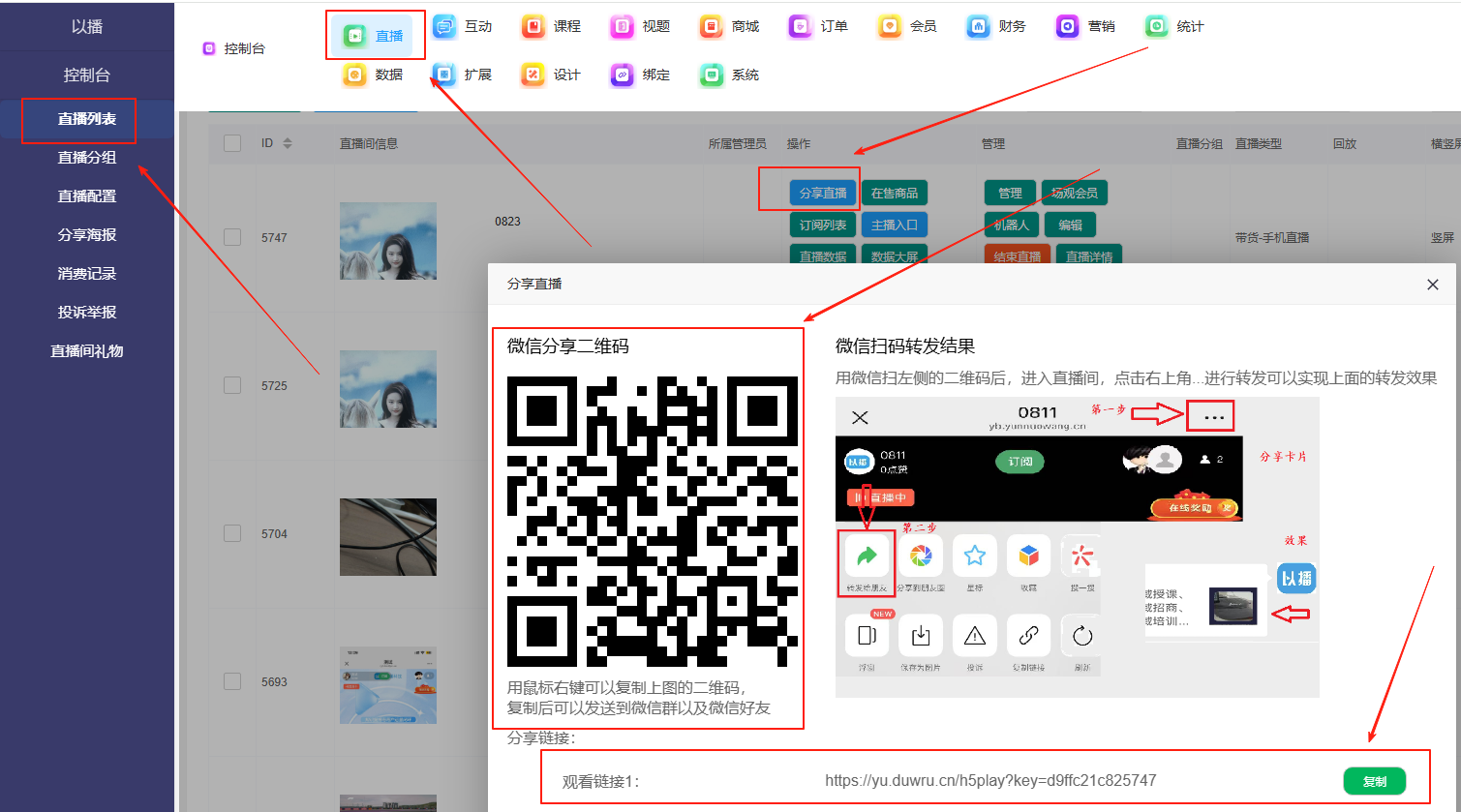This screenshot has width=1461, height=812.
Task: Click the blue 分享直播 button
Action: tap(823, 194)
